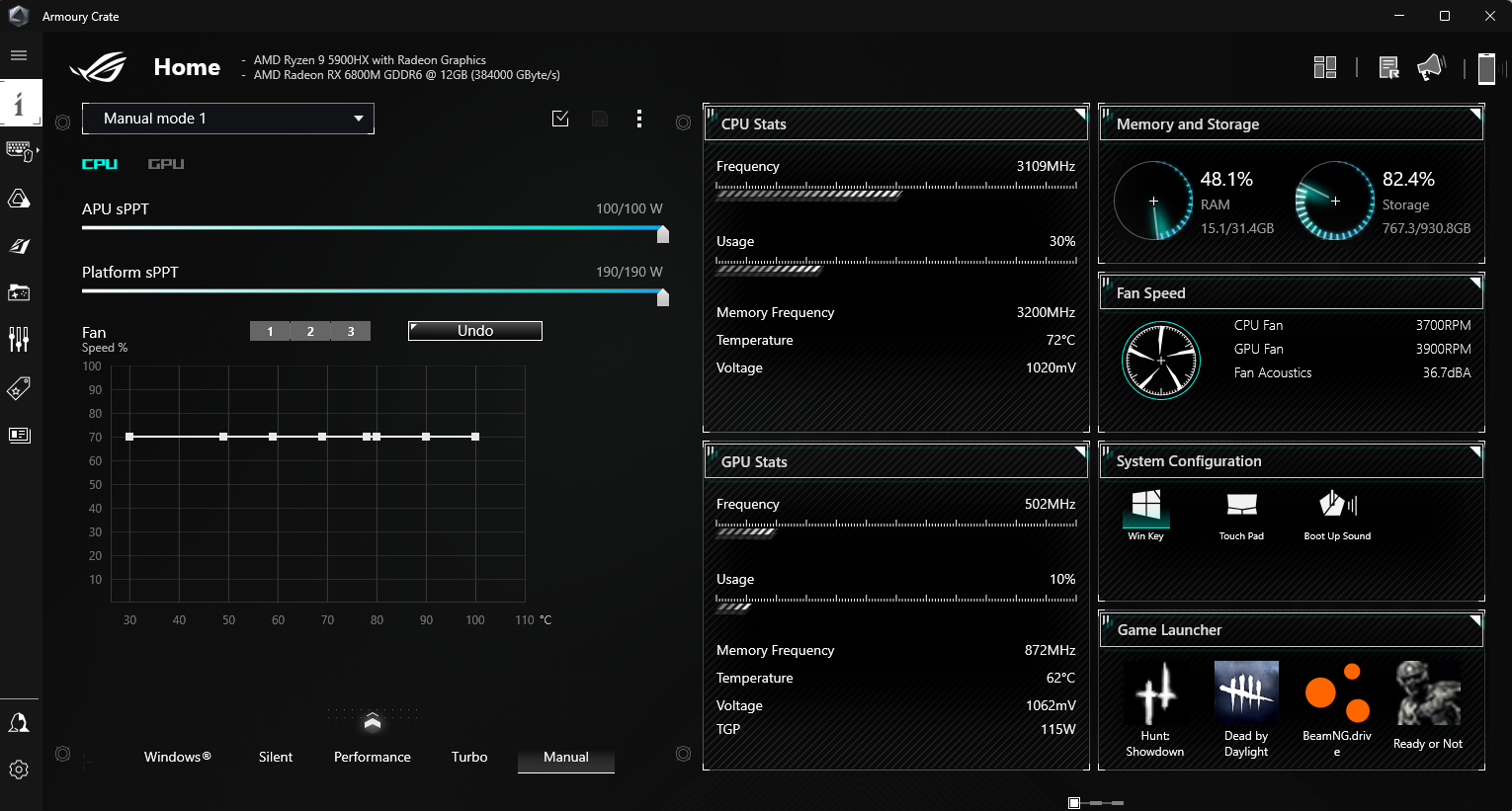The width and height of the screenshot is (1512, 811).
Task: Click the dashboard layout icon in header
Action: point(1325,67)
